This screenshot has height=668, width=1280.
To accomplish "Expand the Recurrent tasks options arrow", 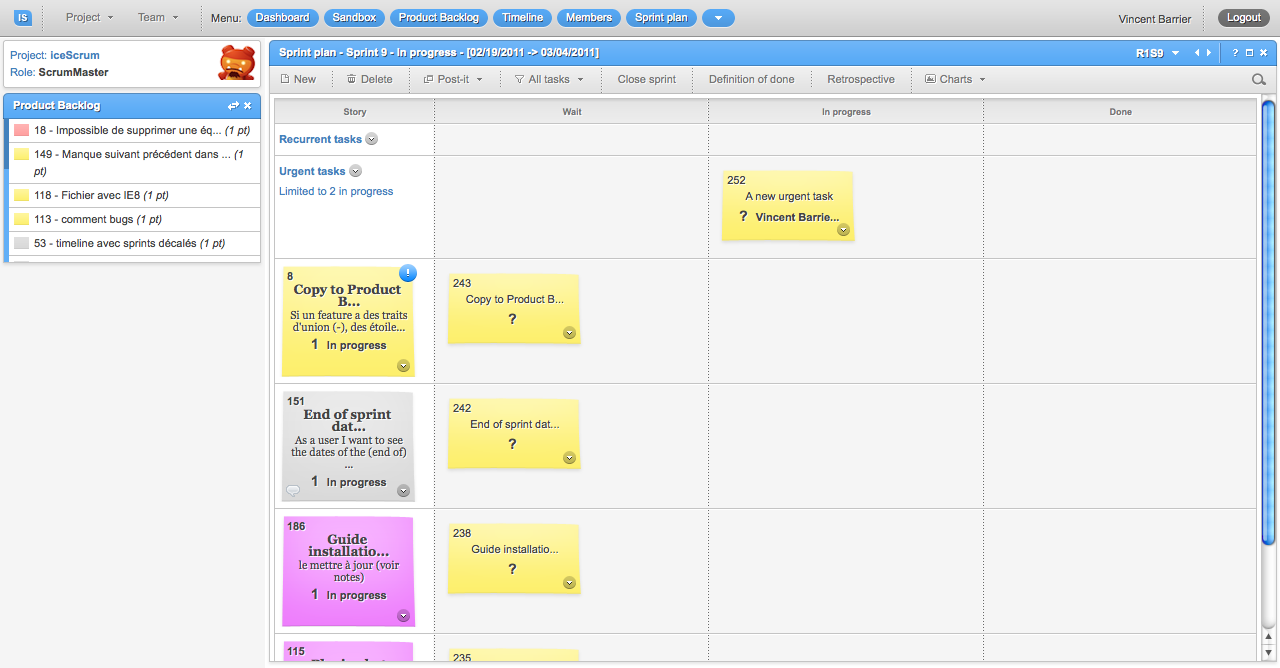I will (x=372, y=139).
